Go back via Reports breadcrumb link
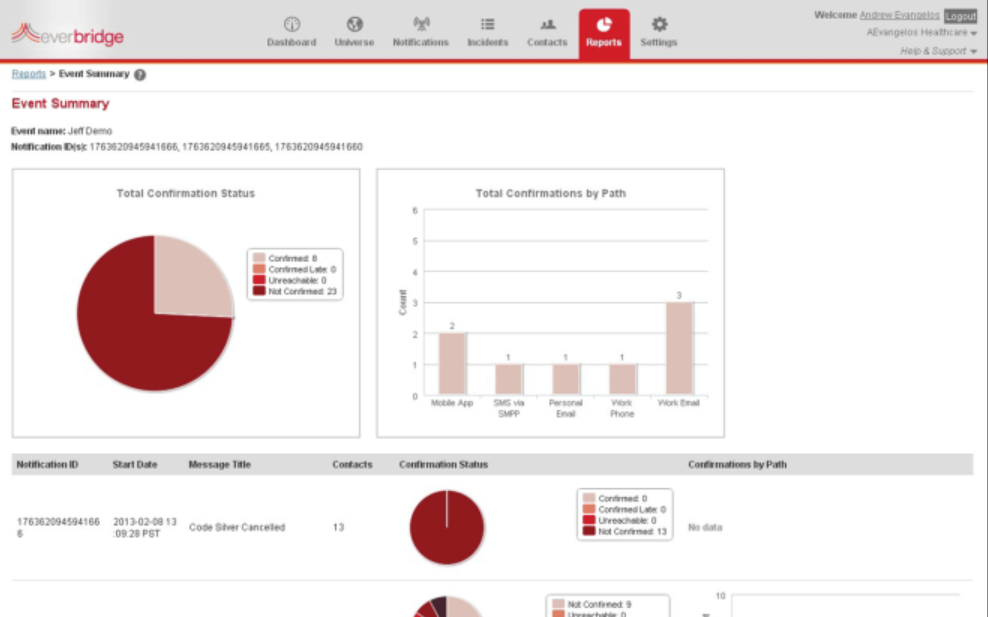The image size is (988, 617). pos(28,74)
